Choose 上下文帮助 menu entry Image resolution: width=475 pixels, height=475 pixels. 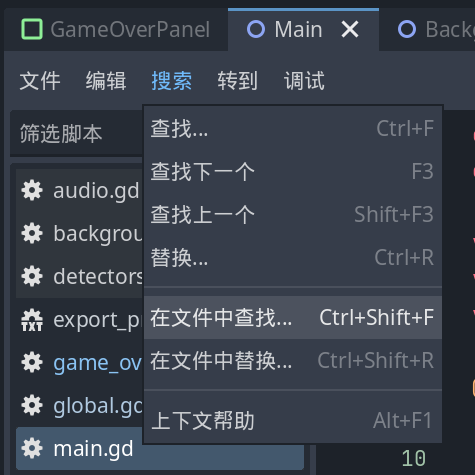click(x=293, y=421)
